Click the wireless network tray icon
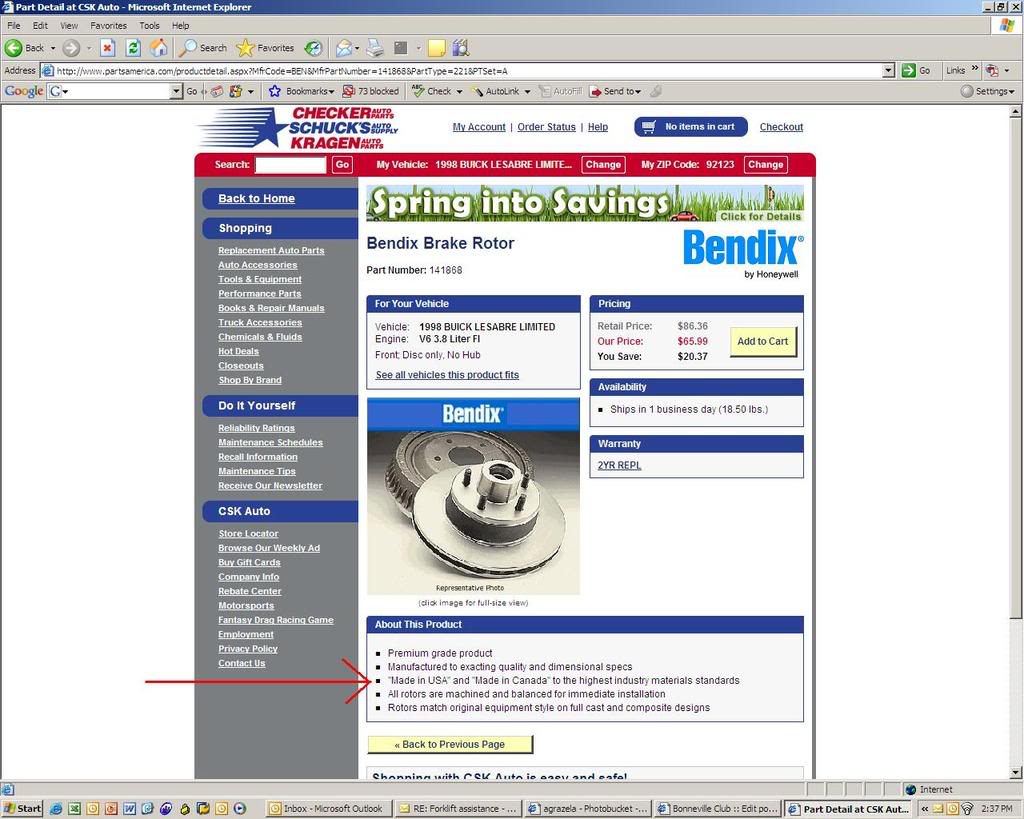The image size is (1024, 819). click(967, 809)
